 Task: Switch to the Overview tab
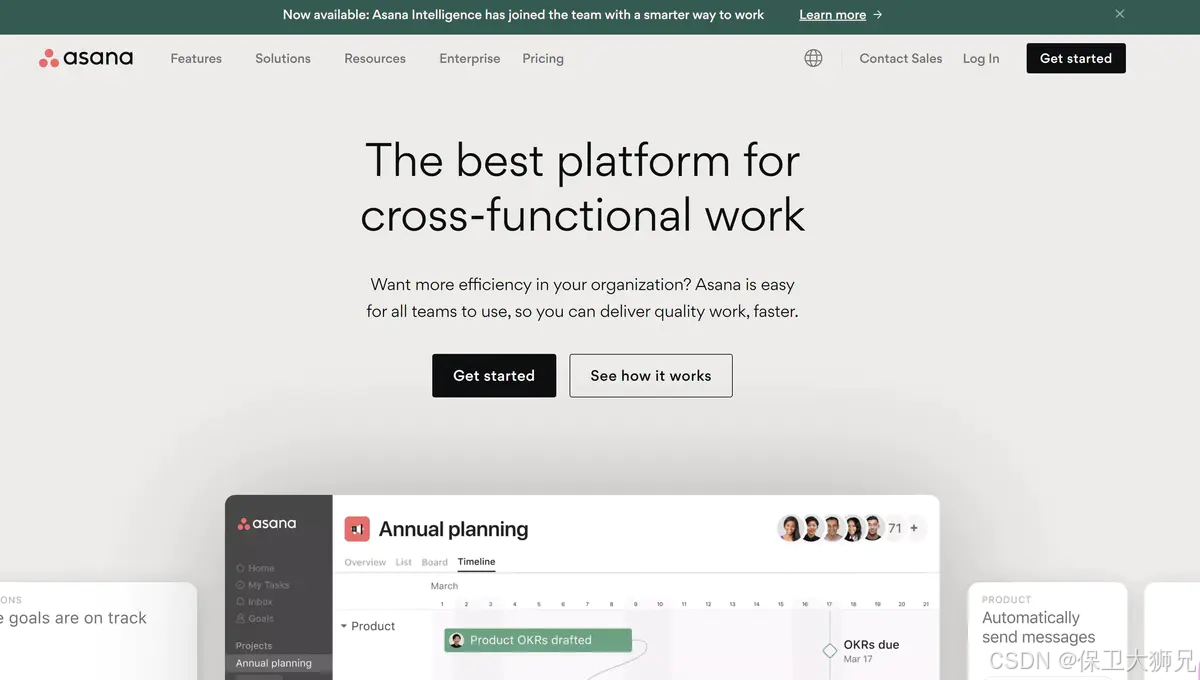click(x=365, y=562)
